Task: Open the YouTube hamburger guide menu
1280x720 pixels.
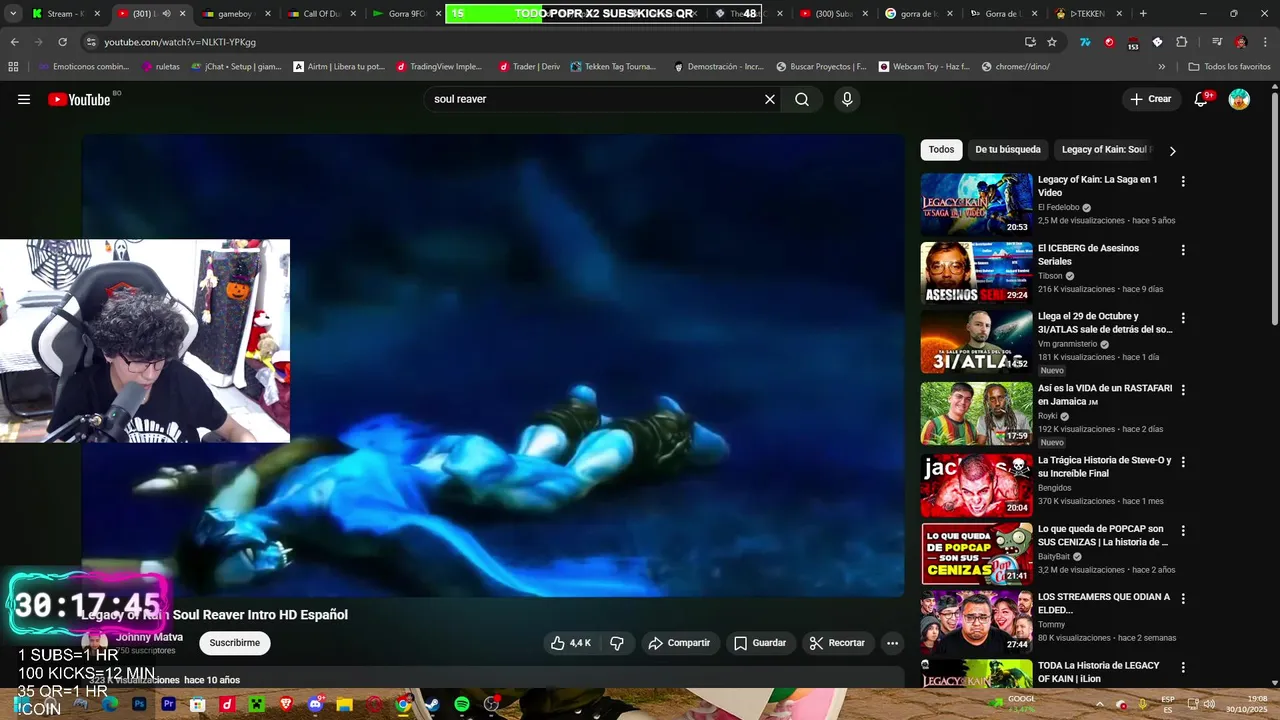Action: [24, 99]
